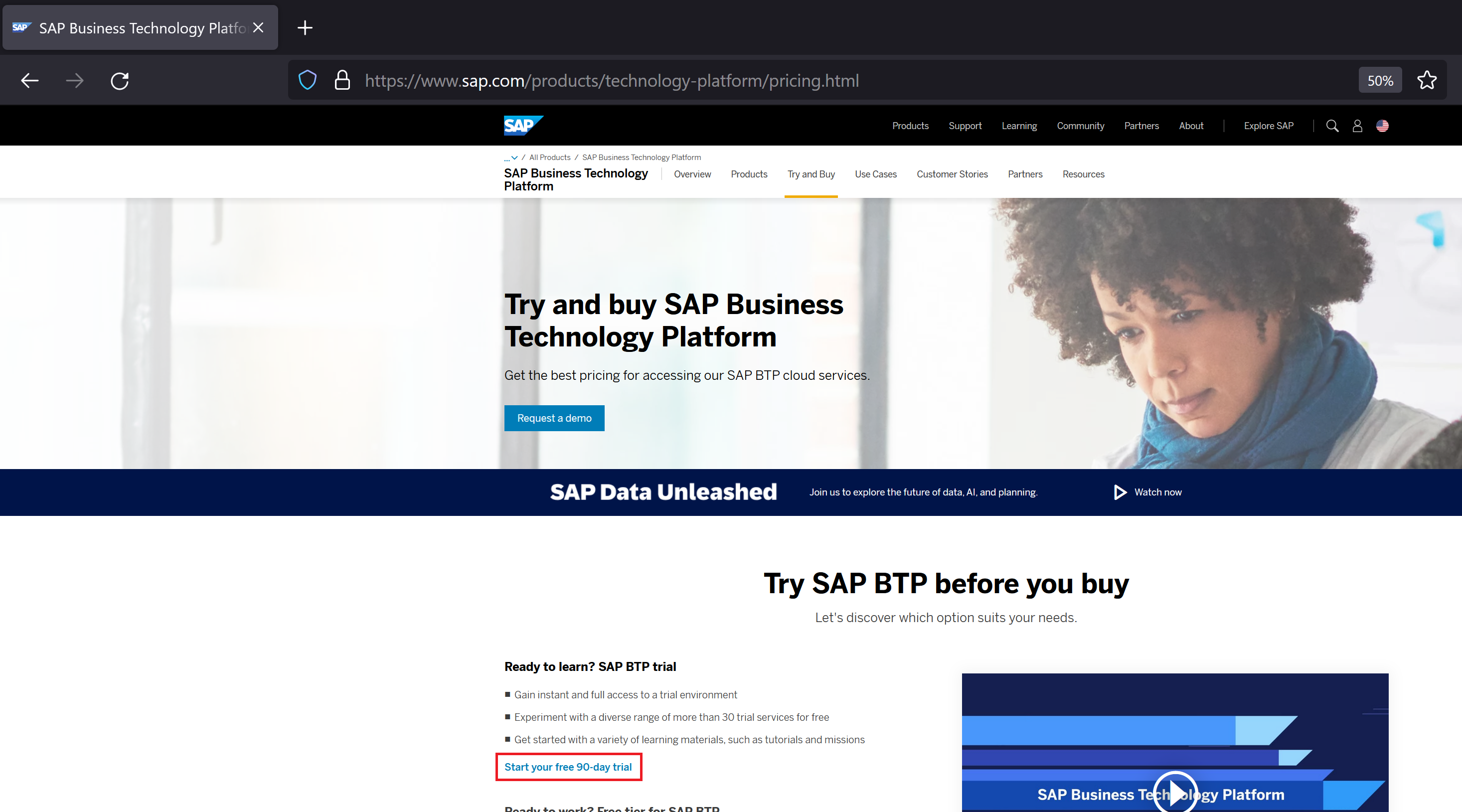Go back with the browser arrow
The image size is (1462, 812).
point(29,81)
